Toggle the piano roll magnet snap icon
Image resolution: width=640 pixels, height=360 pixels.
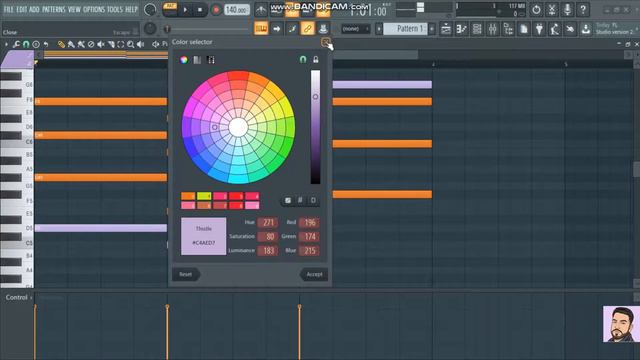[26, 44]
